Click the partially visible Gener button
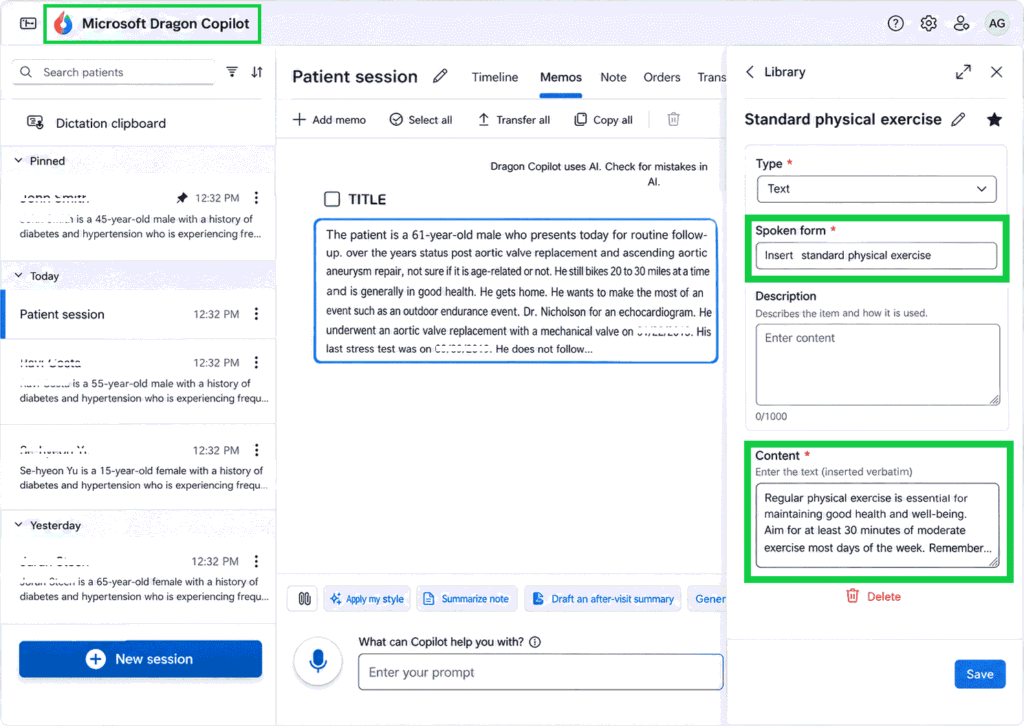 click(x=707, y=599)
